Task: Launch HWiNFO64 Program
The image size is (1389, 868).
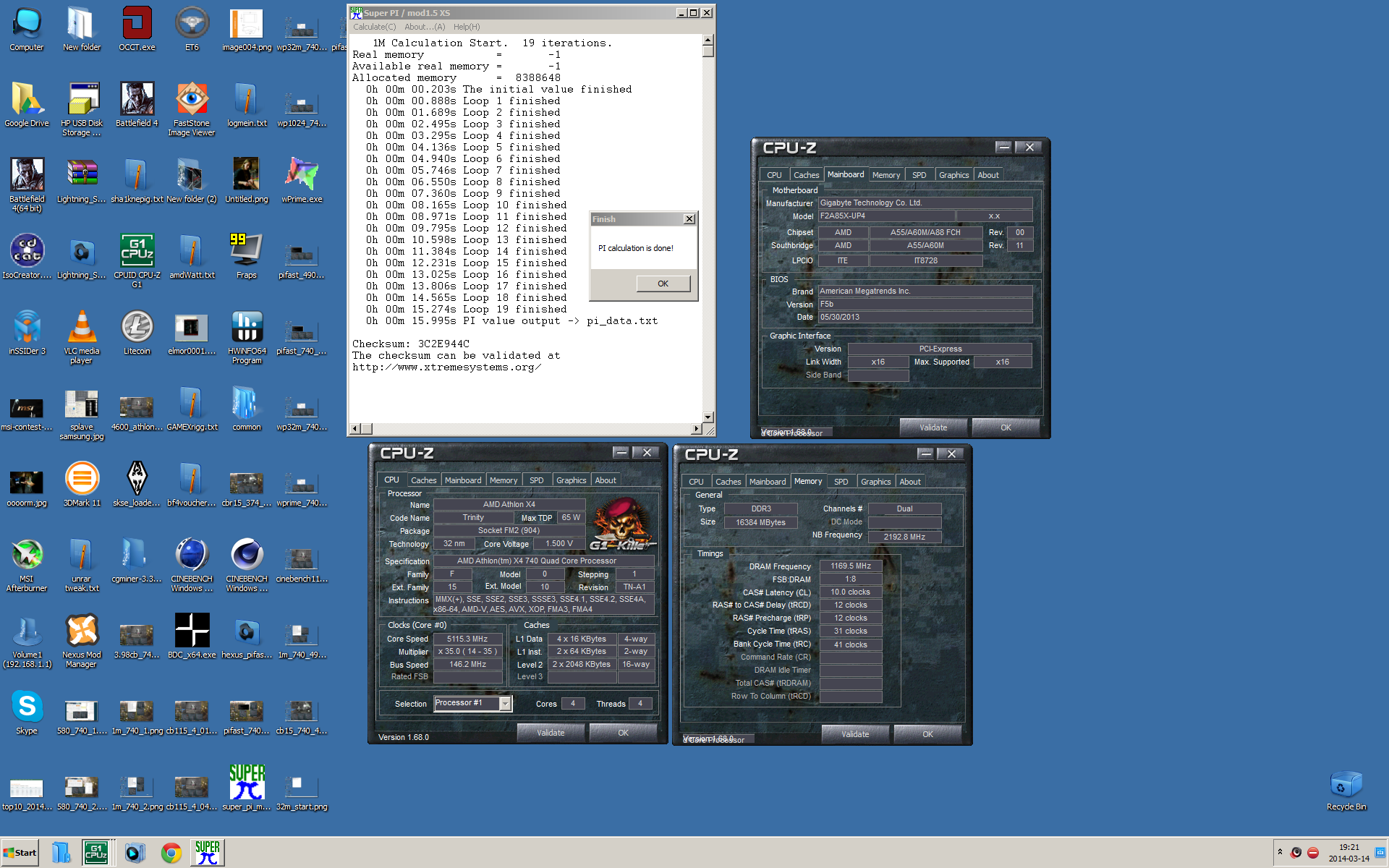Action: (247, 336)
